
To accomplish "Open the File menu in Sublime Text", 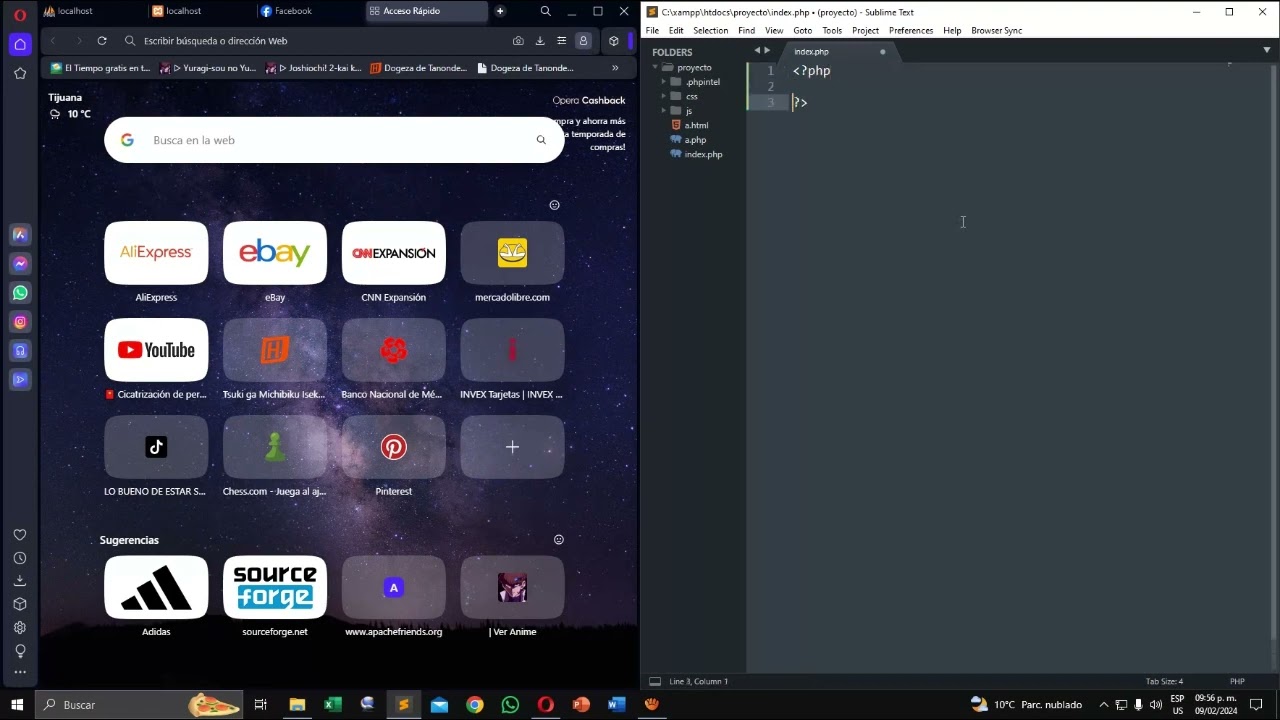I will tap(652, 31).
